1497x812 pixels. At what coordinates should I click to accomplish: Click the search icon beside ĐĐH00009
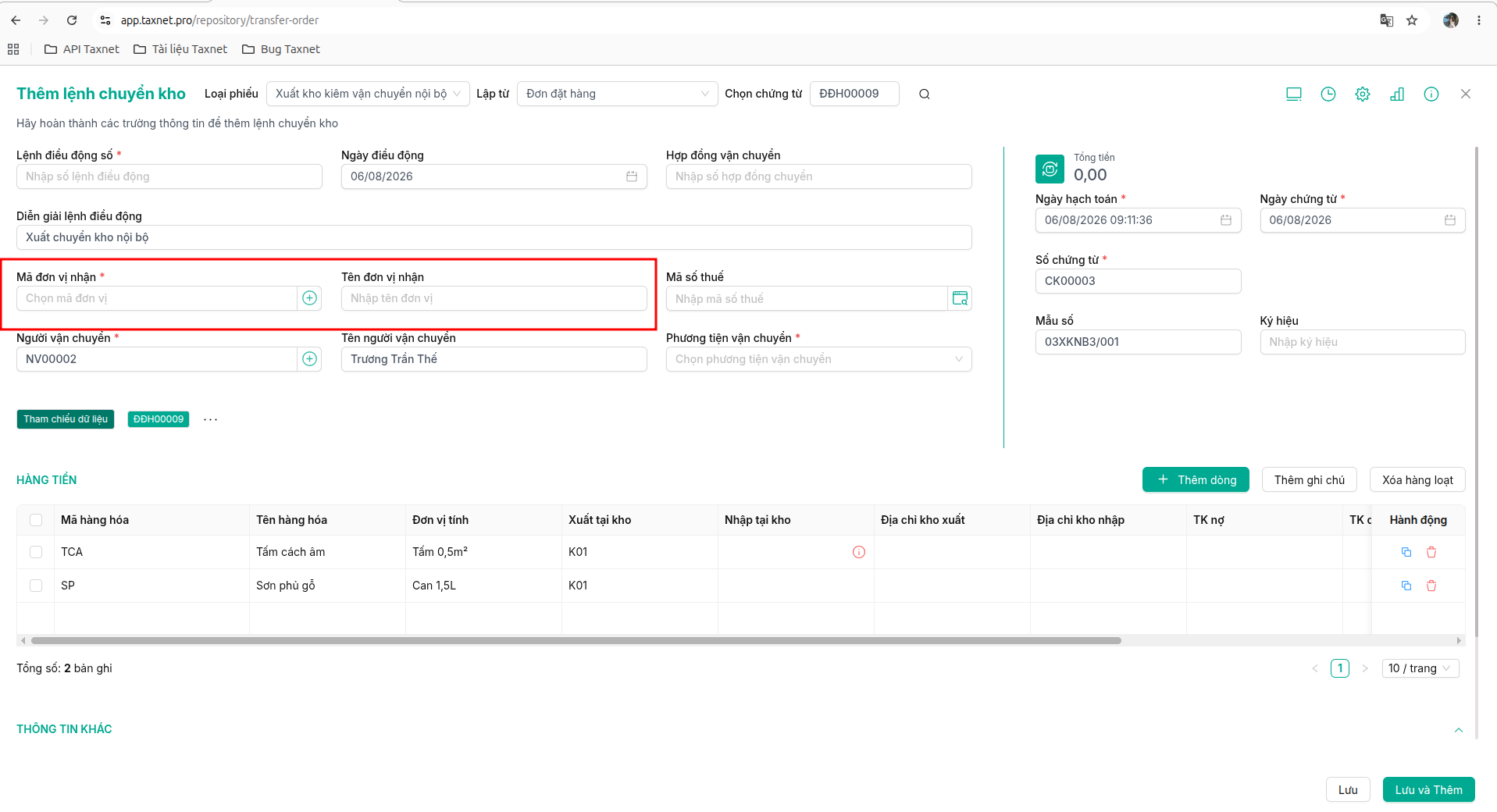point(924,94)
